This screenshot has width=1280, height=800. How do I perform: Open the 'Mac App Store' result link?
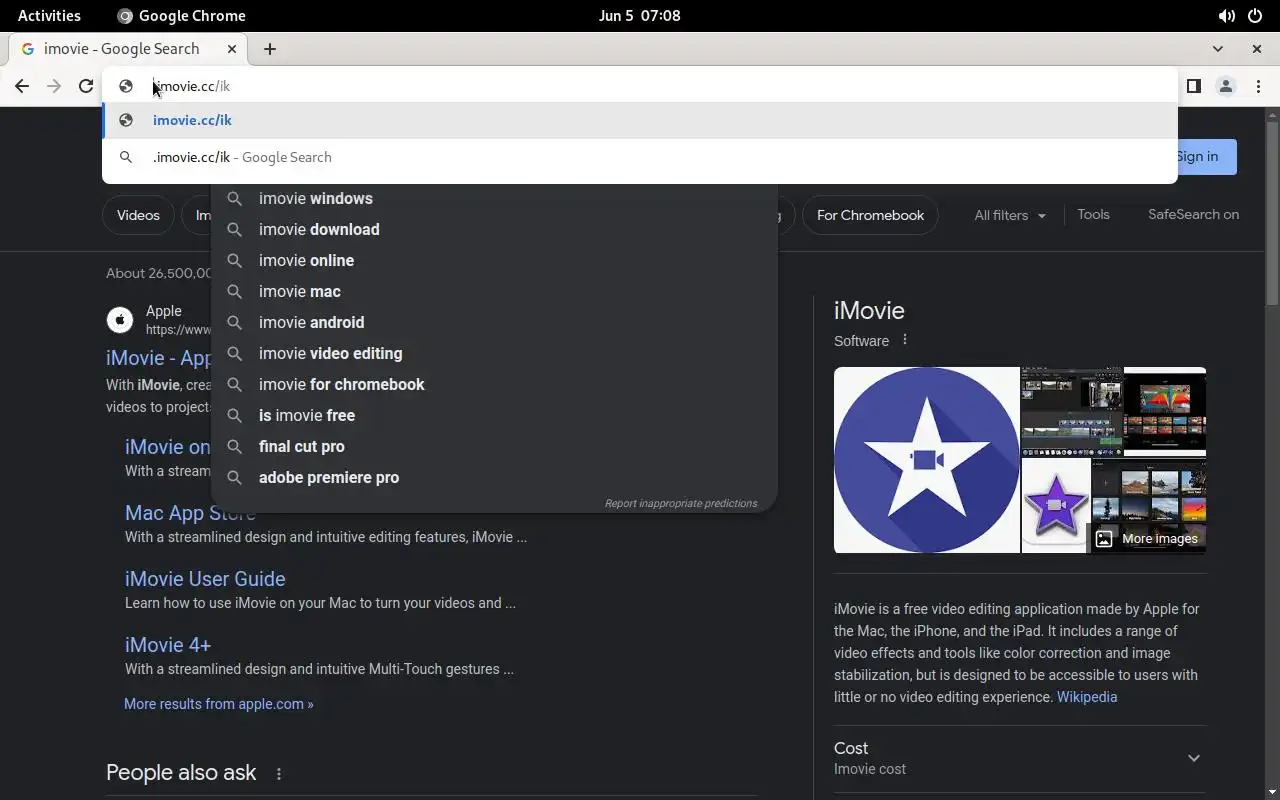[190, 513]
